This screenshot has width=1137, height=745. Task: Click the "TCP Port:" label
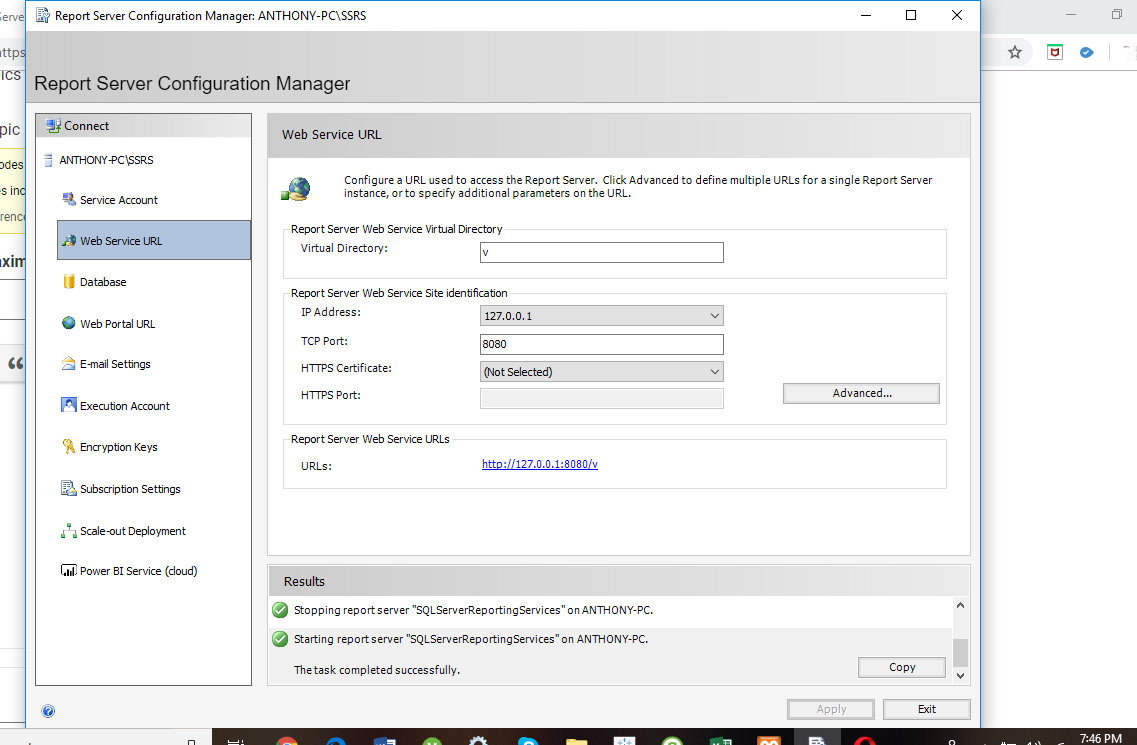point(323,341)
